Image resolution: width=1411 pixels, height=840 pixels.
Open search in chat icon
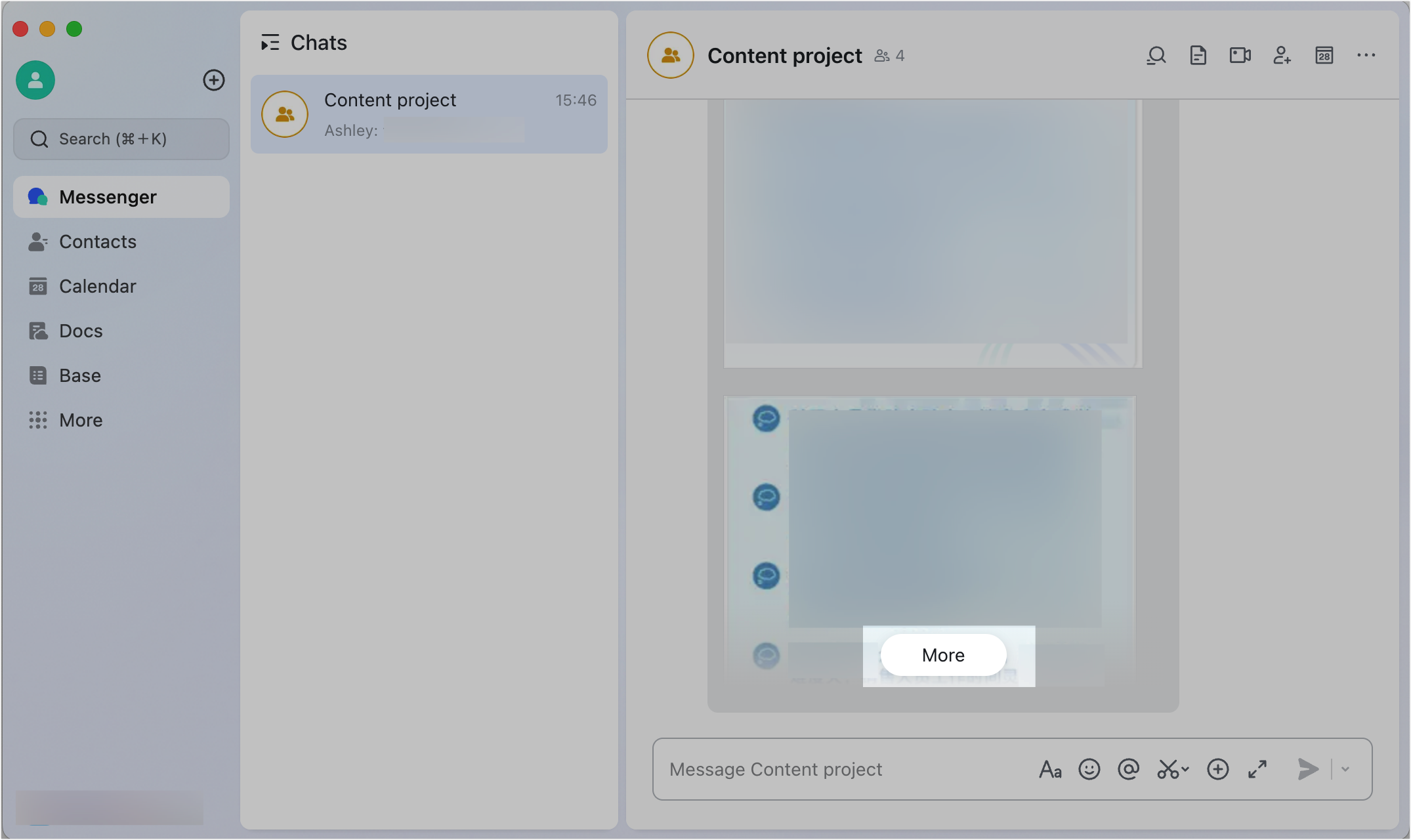tap(1156, 56)
